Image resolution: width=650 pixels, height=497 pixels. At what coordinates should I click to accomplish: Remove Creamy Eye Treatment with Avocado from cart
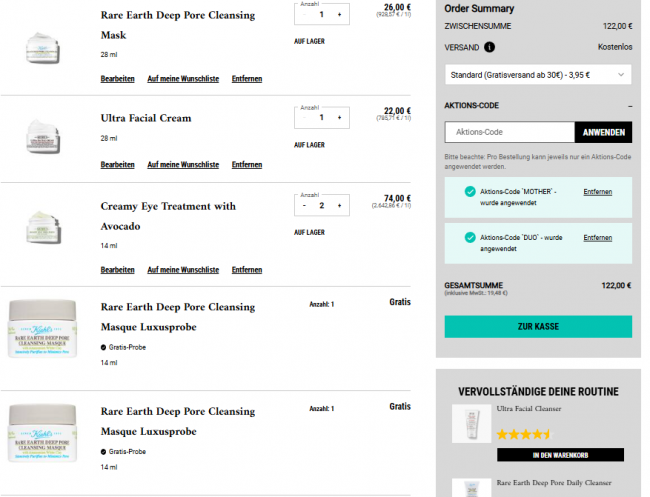tap(247, 270)
